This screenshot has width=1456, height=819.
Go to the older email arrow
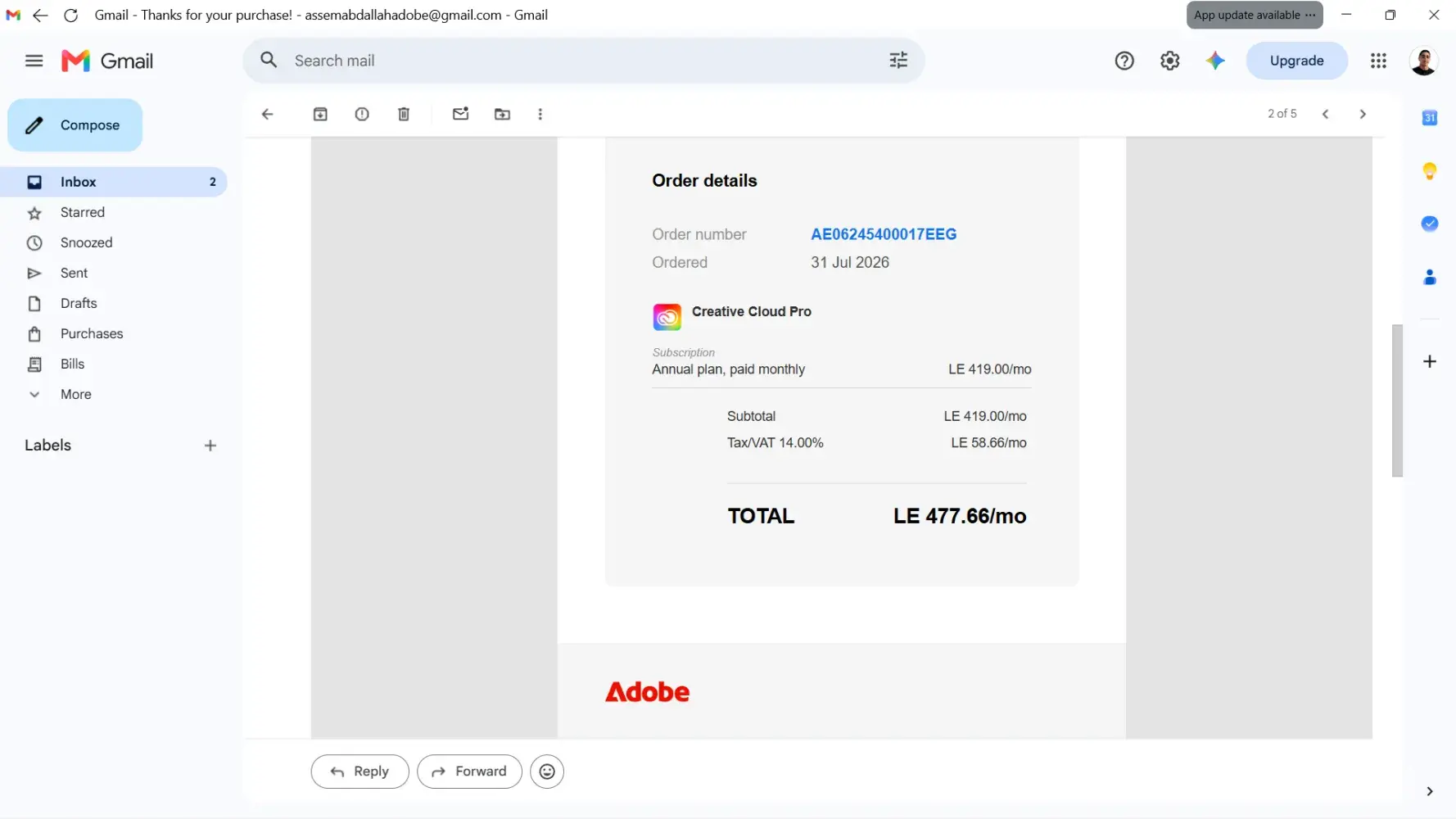[x=1363, y=114]
